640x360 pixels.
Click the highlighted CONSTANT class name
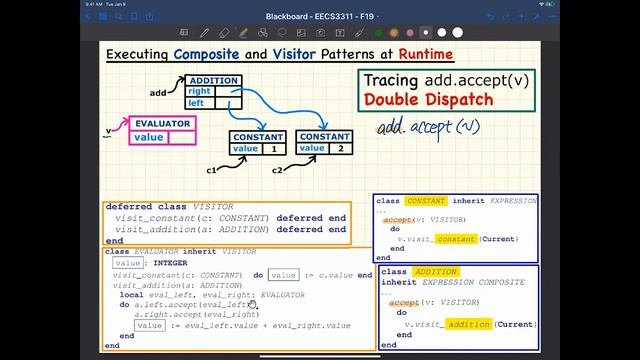tap(426, 201)
